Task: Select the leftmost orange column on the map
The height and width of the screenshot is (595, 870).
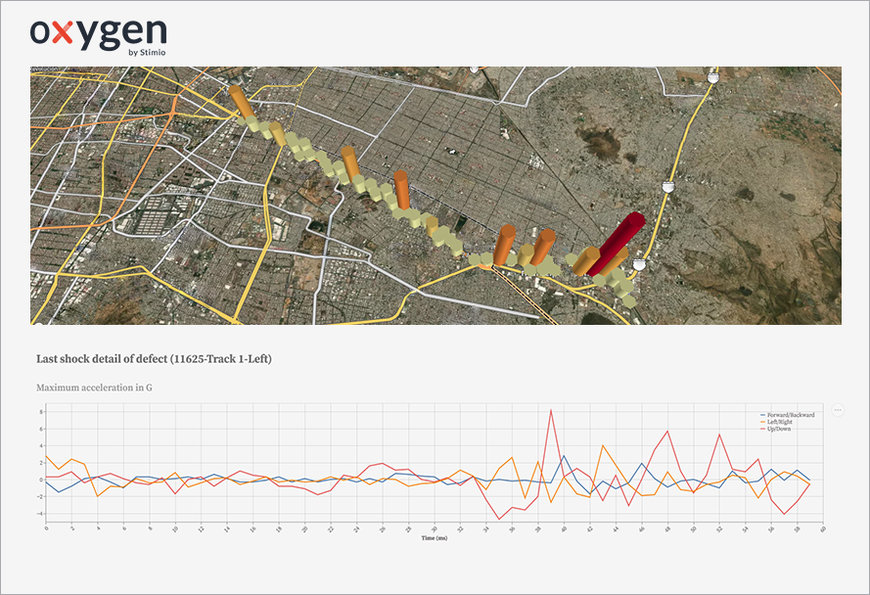Action: click(241, 101)
